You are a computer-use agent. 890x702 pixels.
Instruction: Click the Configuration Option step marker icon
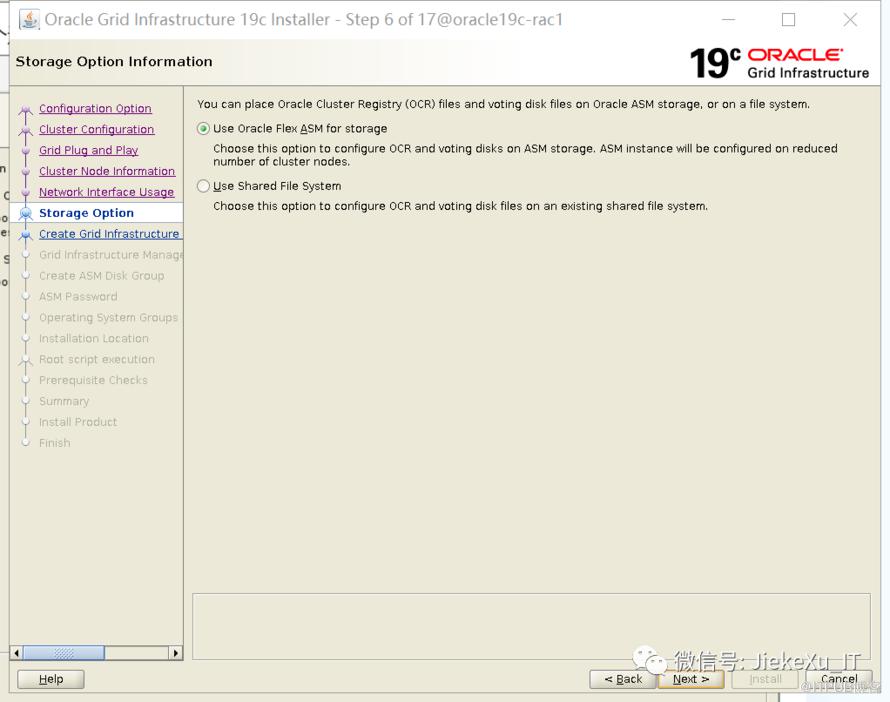click(x=26, y=109)
